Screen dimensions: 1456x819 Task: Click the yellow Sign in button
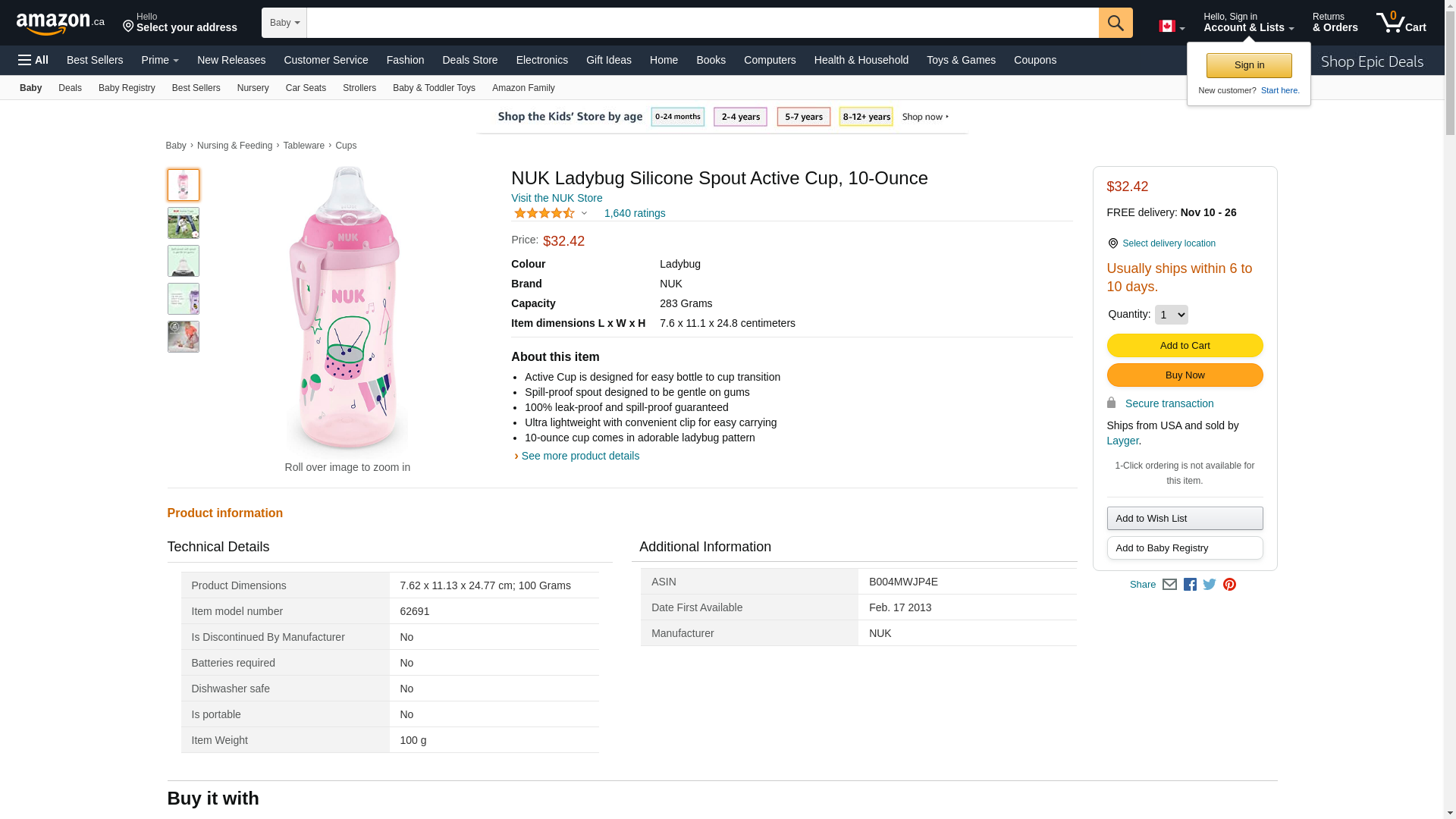(1249, 66)
